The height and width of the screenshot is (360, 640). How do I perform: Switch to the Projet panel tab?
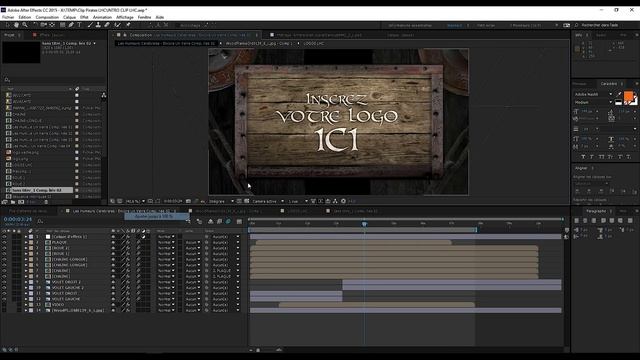coord(9,35)
